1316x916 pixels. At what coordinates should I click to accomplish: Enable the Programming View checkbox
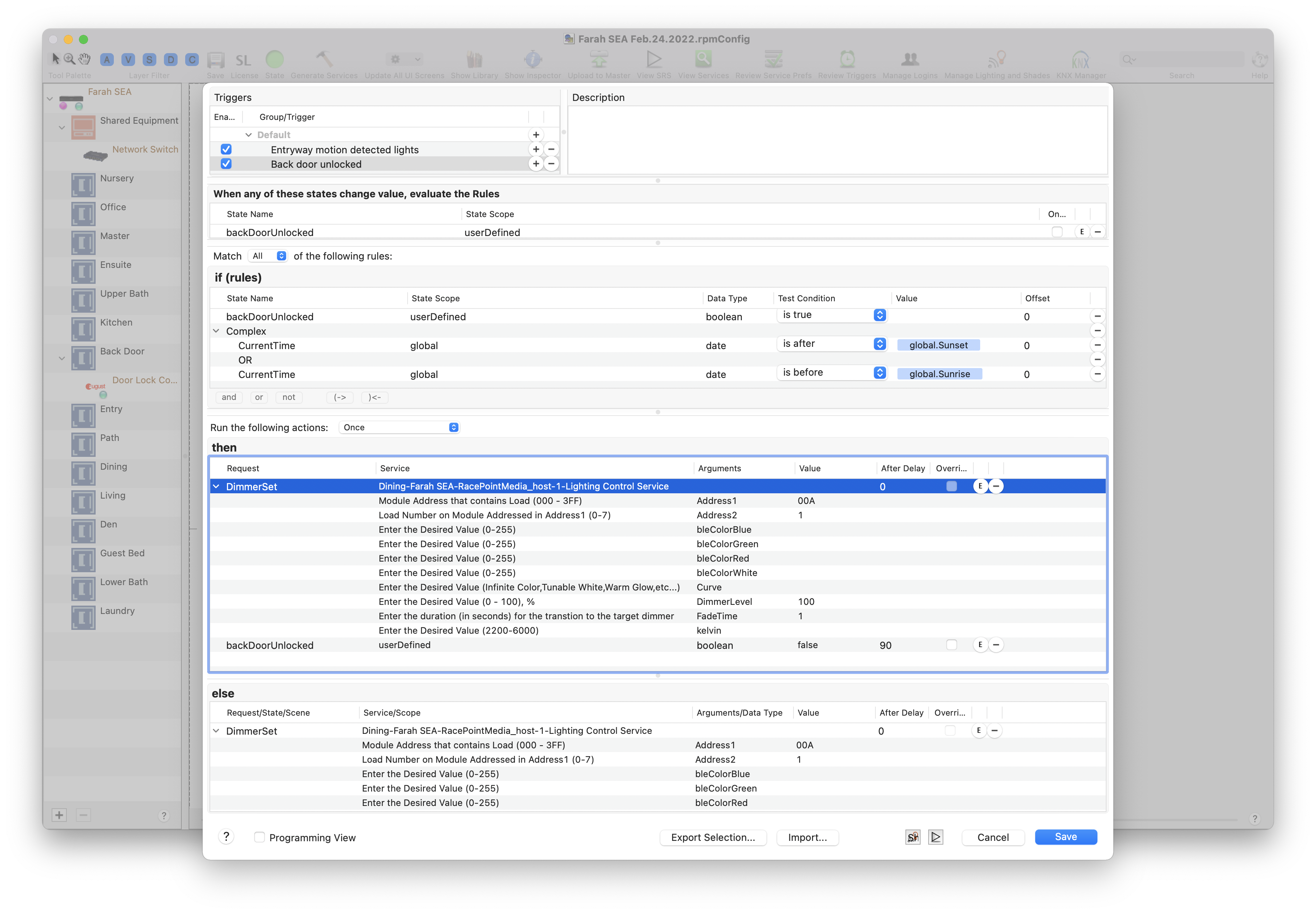coord(260,837)
